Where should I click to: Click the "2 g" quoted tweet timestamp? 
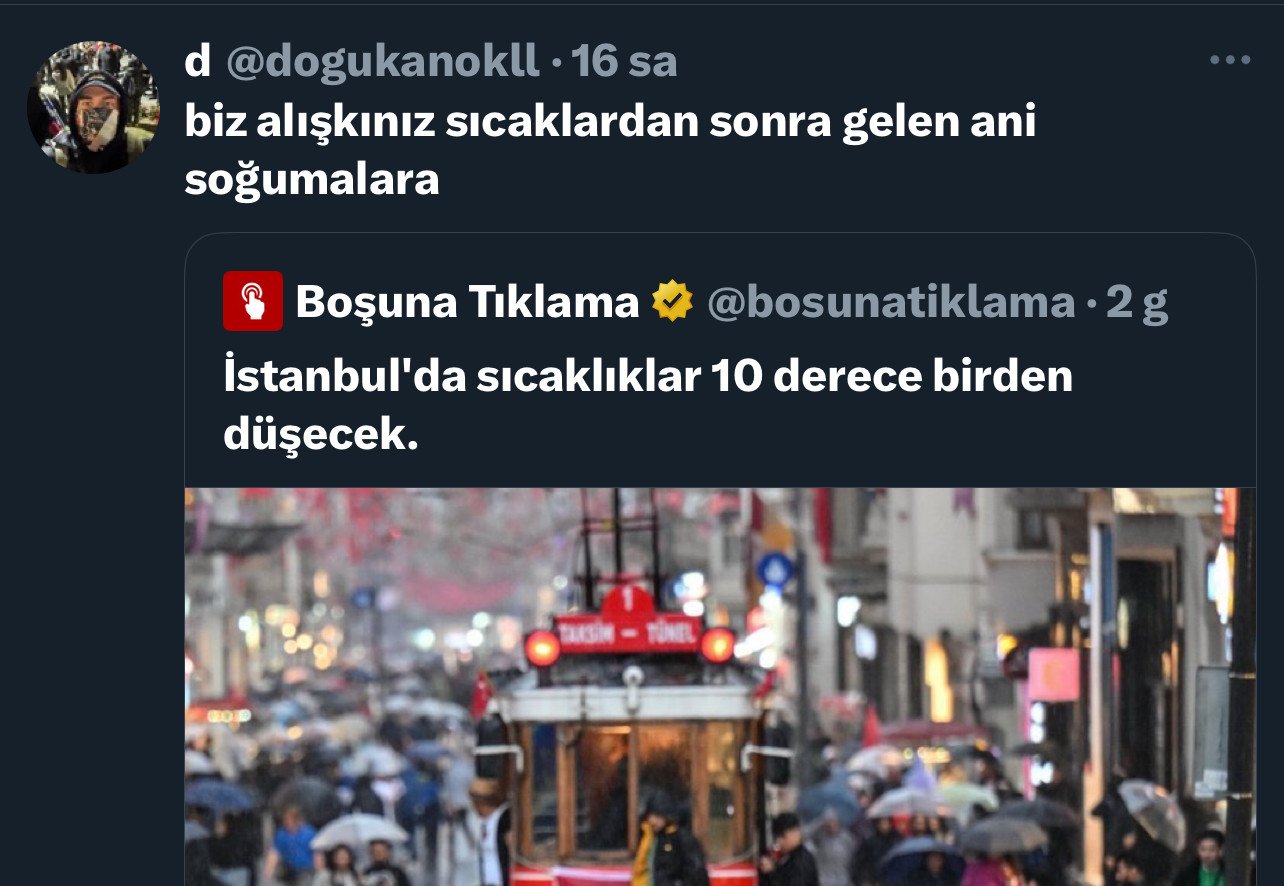(1137, 302)
